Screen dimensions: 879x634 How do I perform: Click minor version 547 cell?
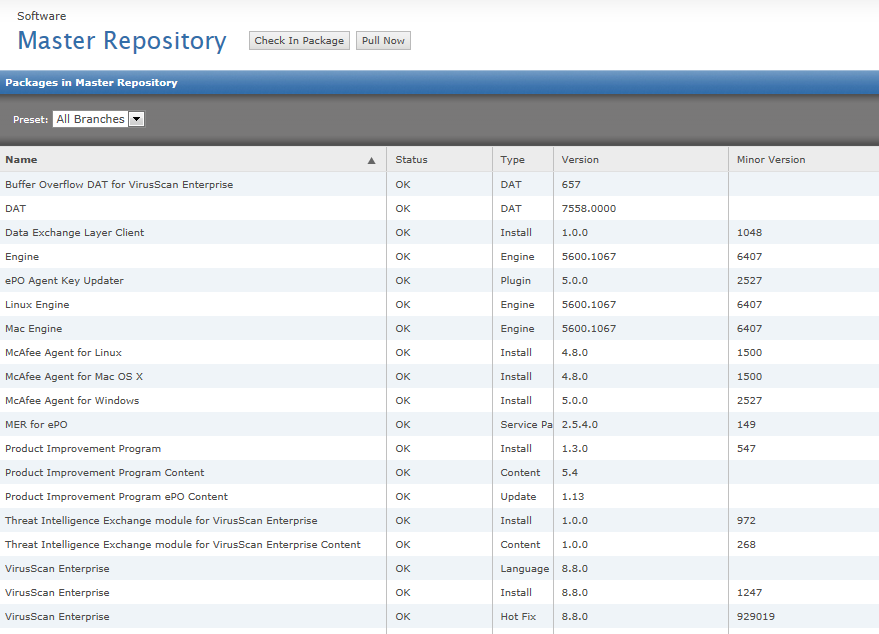(746, 449)
